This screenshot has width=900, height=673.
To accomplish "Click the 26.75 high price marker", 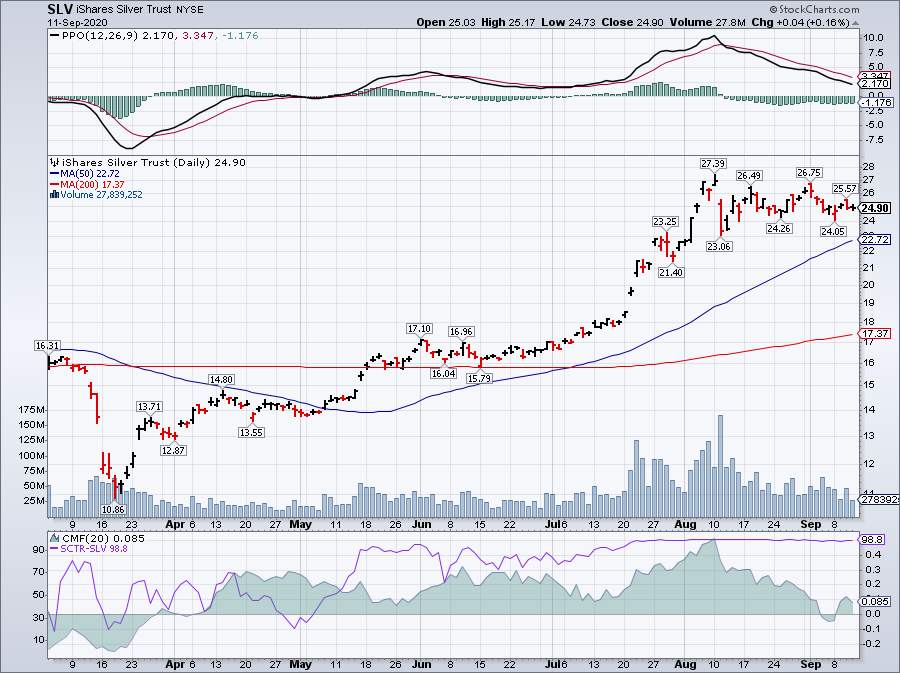I will (809, 173).
